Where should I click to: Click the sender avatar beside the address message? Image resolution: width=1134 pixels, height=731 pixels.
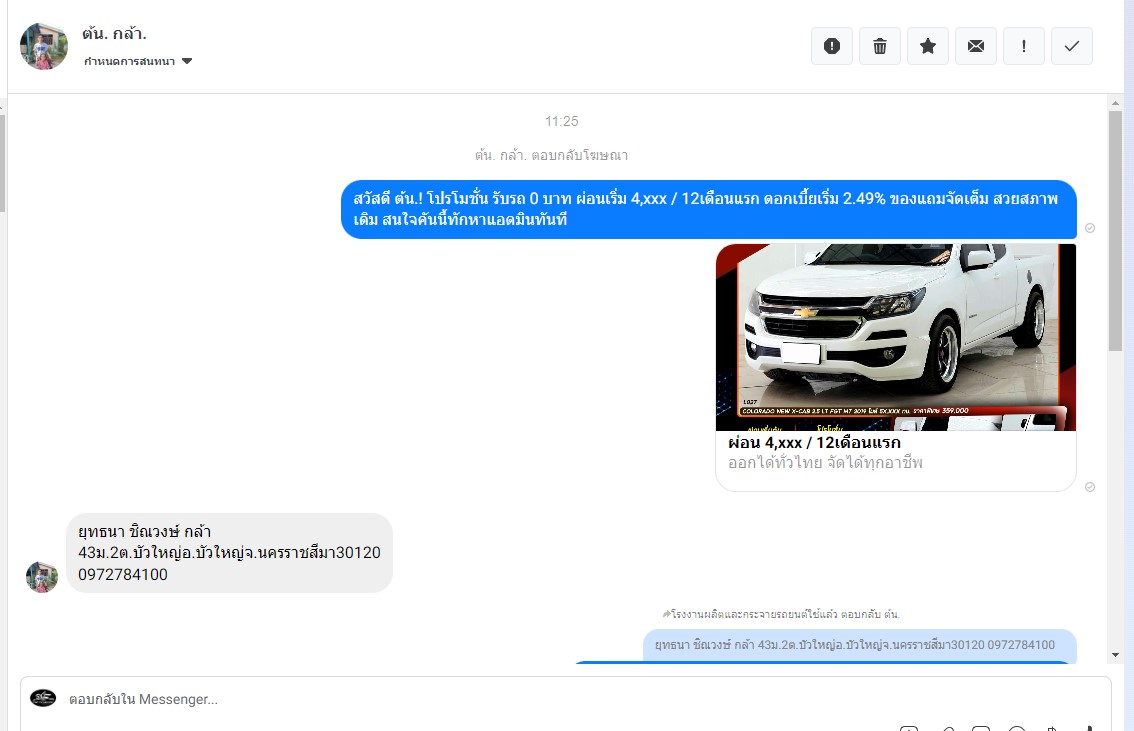pyautogui.click(x=42, y=577)
